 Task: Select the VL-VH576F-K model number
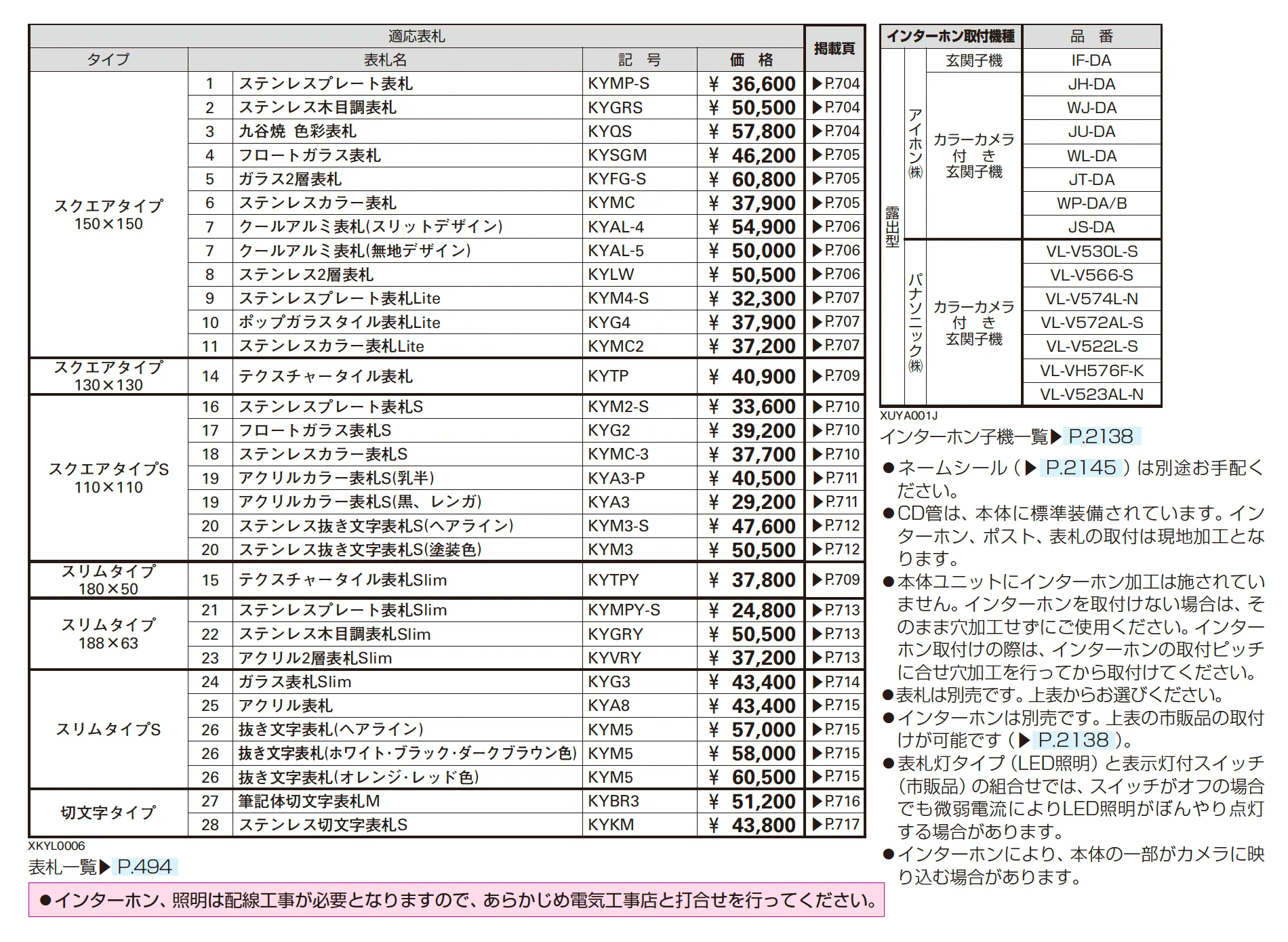pos(1091,371)
